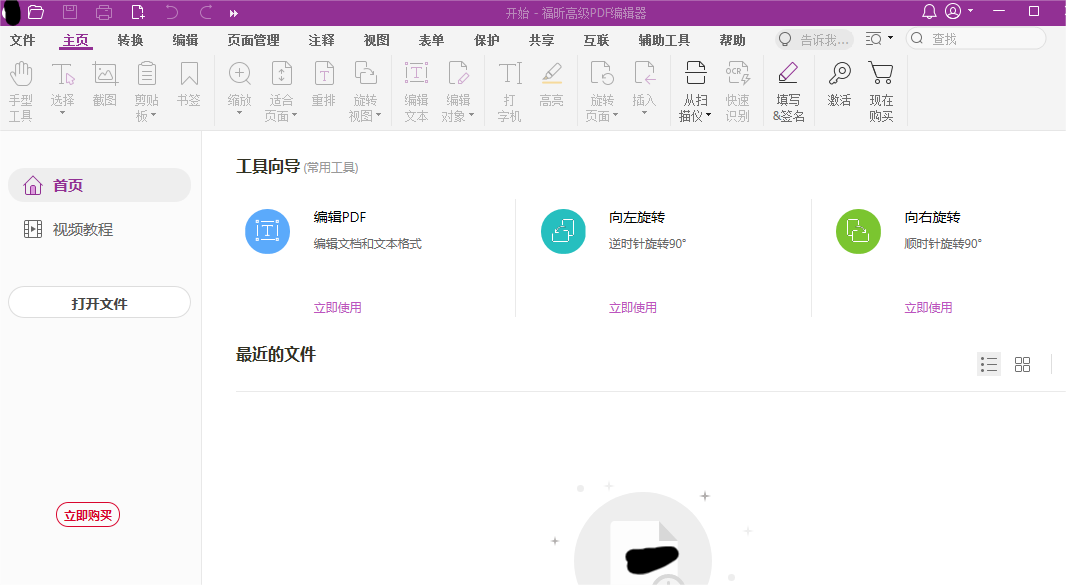Switch recent files to list view
Viewport: 1066px width, 585px height.
click(989, 364)
